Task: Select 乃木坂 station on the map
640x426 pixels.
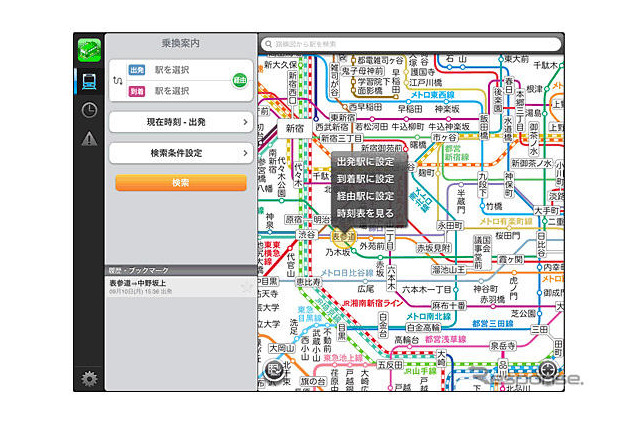Action: tap(338, 253)
